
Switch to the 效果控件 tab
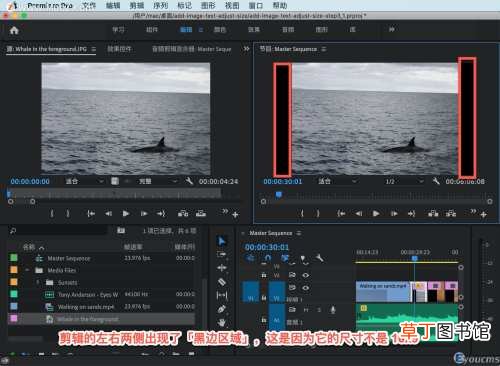[x=119, y=49]
